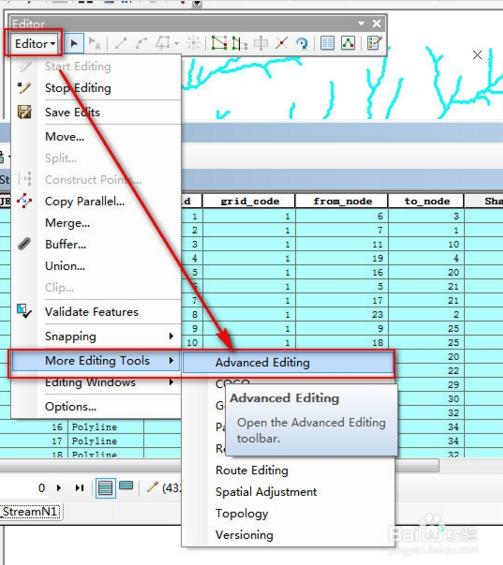Screen dimensions: 503x565
Task: Open the Create Features window icon
Action: pyautogui.click(x=374, y=43)
